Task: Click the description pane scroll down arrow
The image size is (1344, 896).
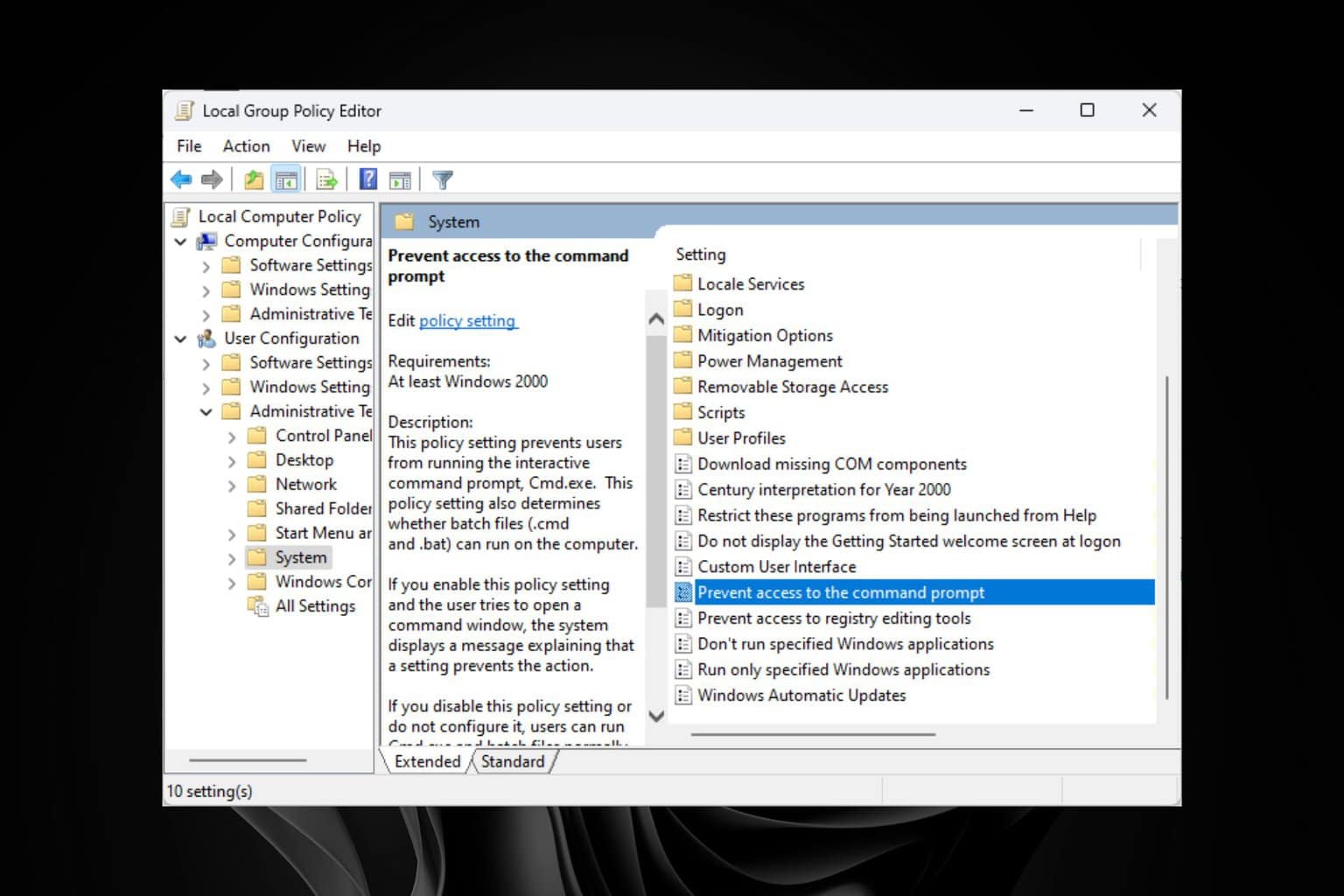Action: (x=656, y=716)
